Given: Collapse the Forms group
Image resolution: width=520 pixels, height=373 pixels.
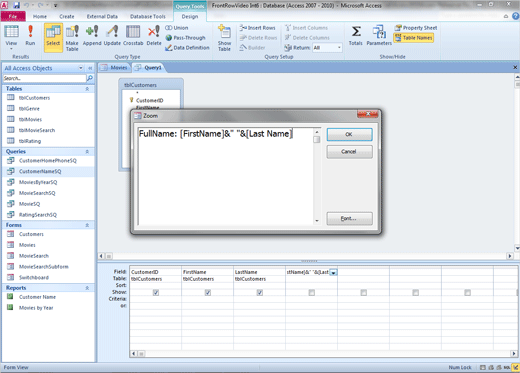Looking at the screenshot, I should click(87, 225).
